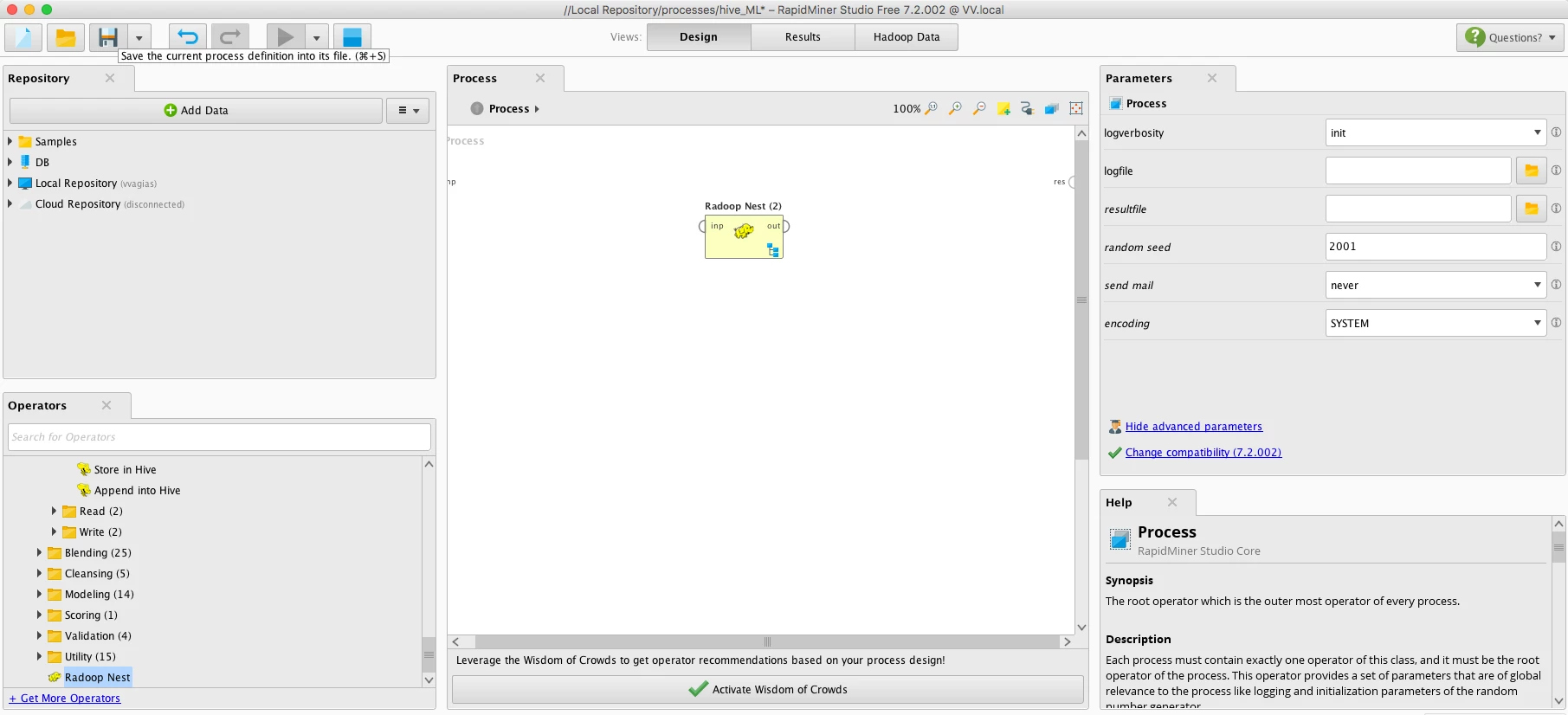Open a process with the folder toolbar icon
This screenshot has height=715, width=1568.
[66, 37]
